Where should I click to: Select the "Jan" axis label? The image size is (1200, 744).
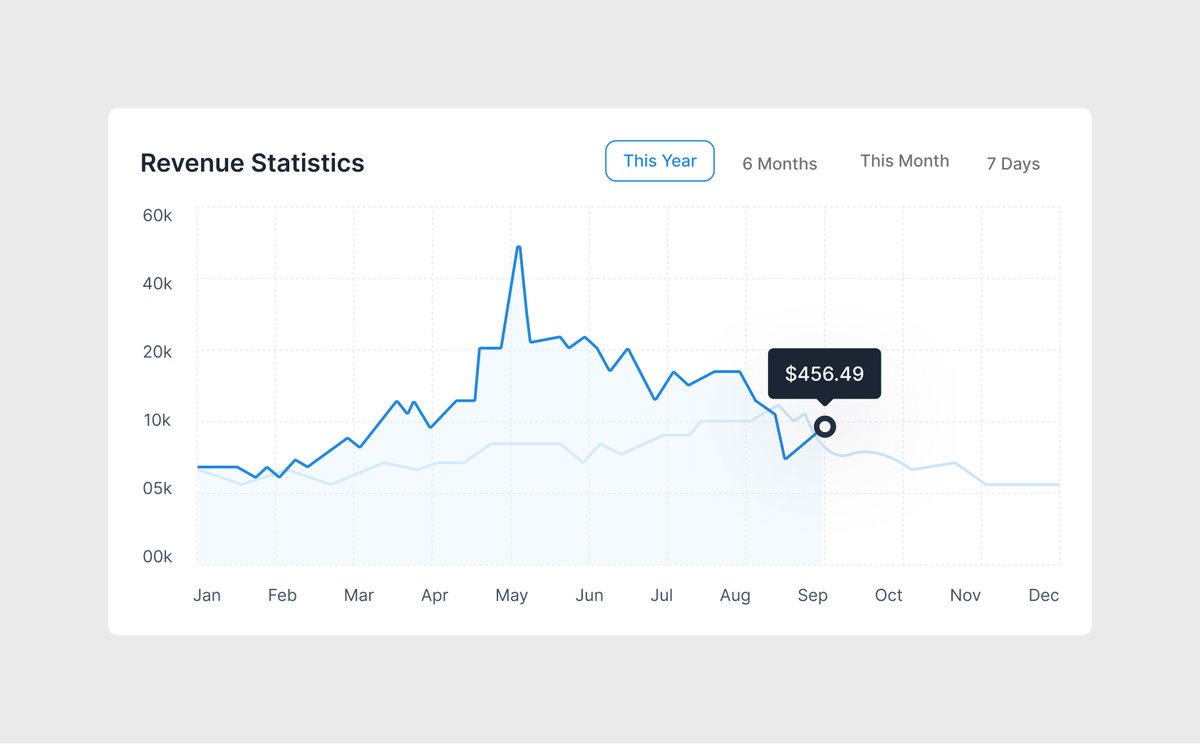[207, 595]
